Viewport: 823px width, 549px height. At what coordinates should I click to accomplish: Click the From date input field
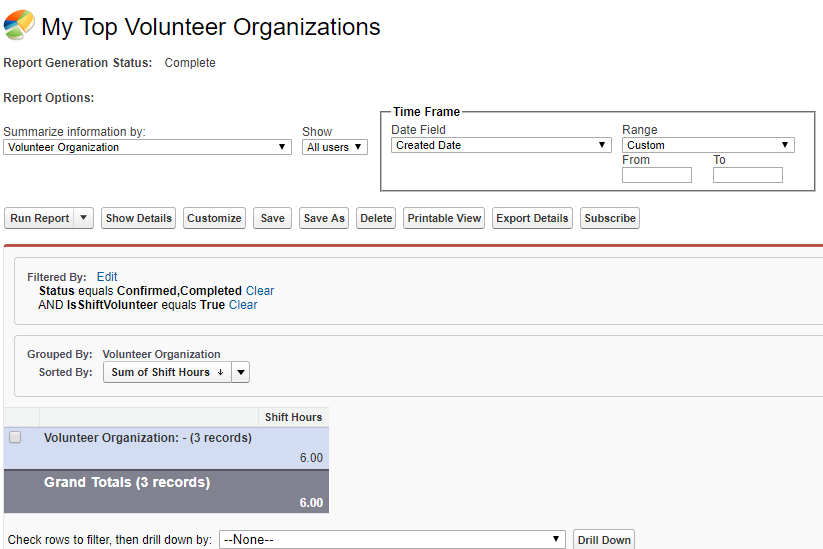(656, 175)
